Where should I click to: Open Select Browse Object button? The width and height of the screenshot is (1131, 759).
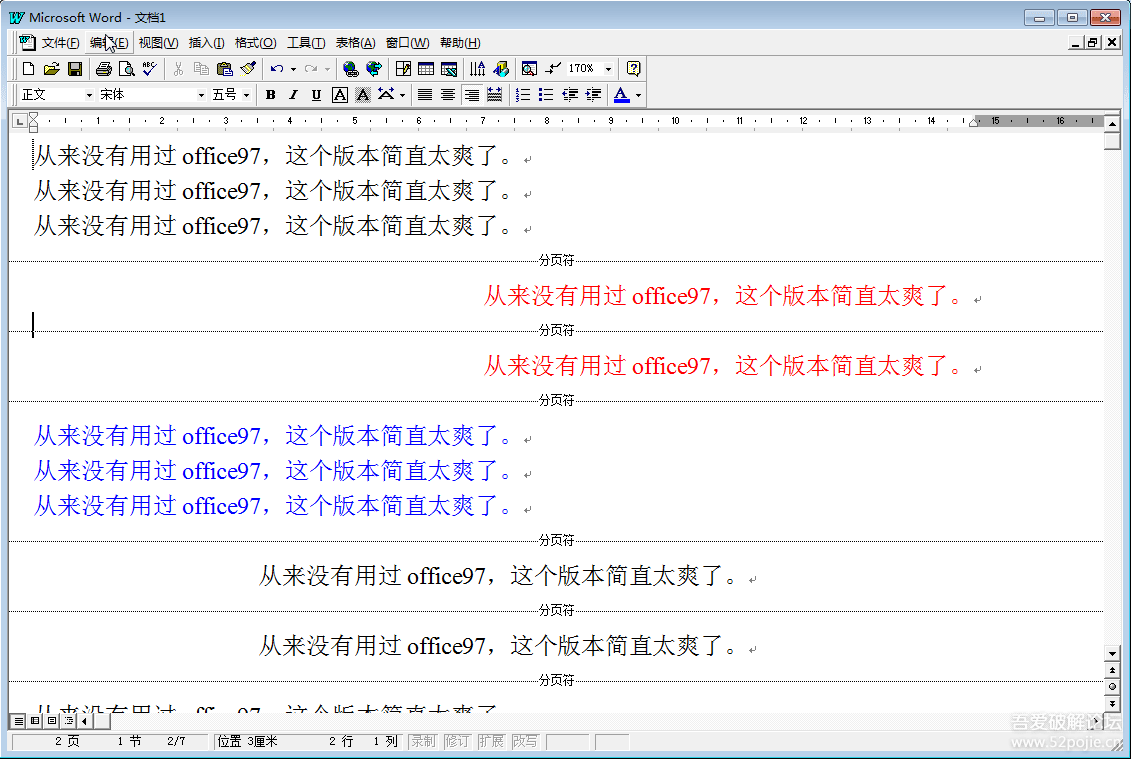(x=1112, y=687)
